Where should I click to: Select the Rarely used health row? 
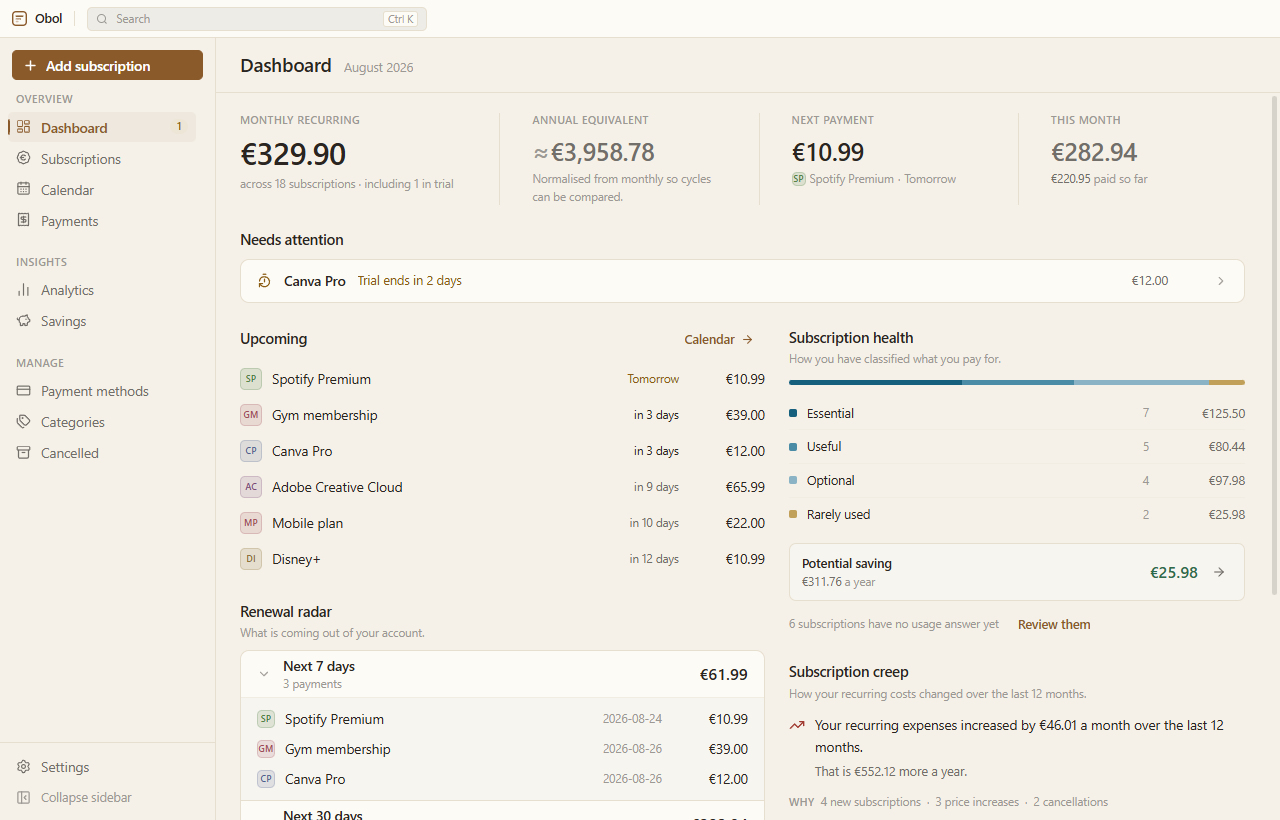1017,514
